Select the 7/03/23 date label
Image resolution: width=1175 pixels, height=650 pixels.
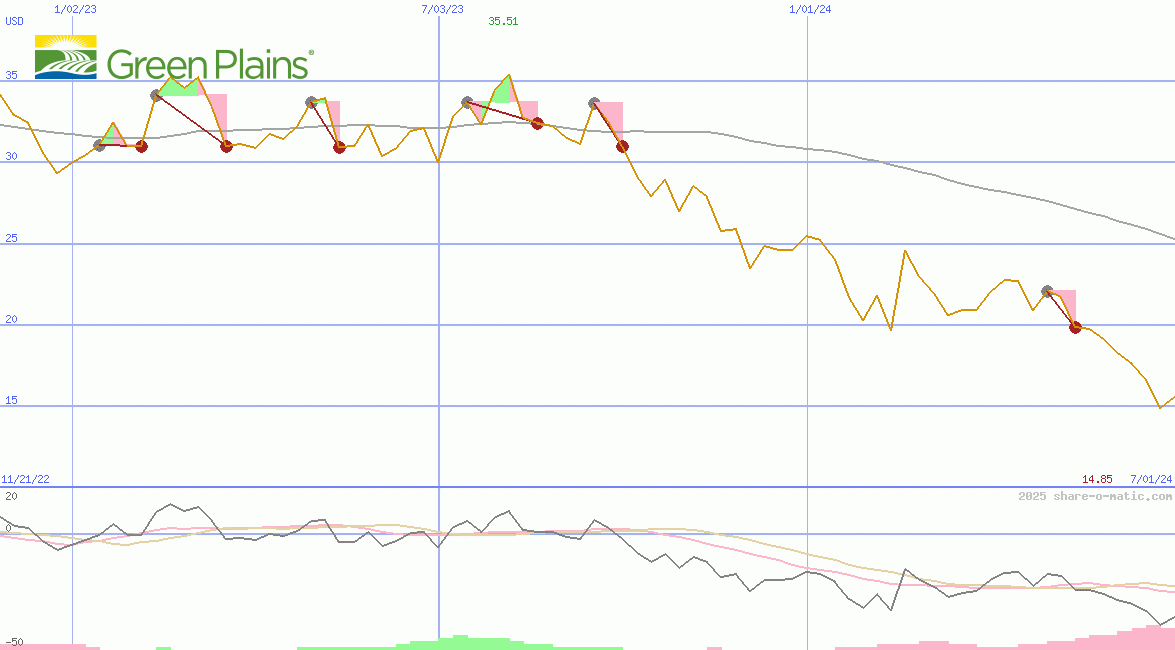(443, 9)
